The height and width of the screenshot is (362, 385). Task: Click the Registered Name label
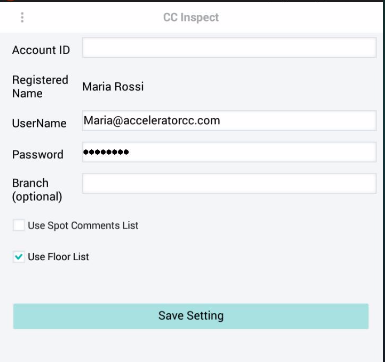point(40,87)
